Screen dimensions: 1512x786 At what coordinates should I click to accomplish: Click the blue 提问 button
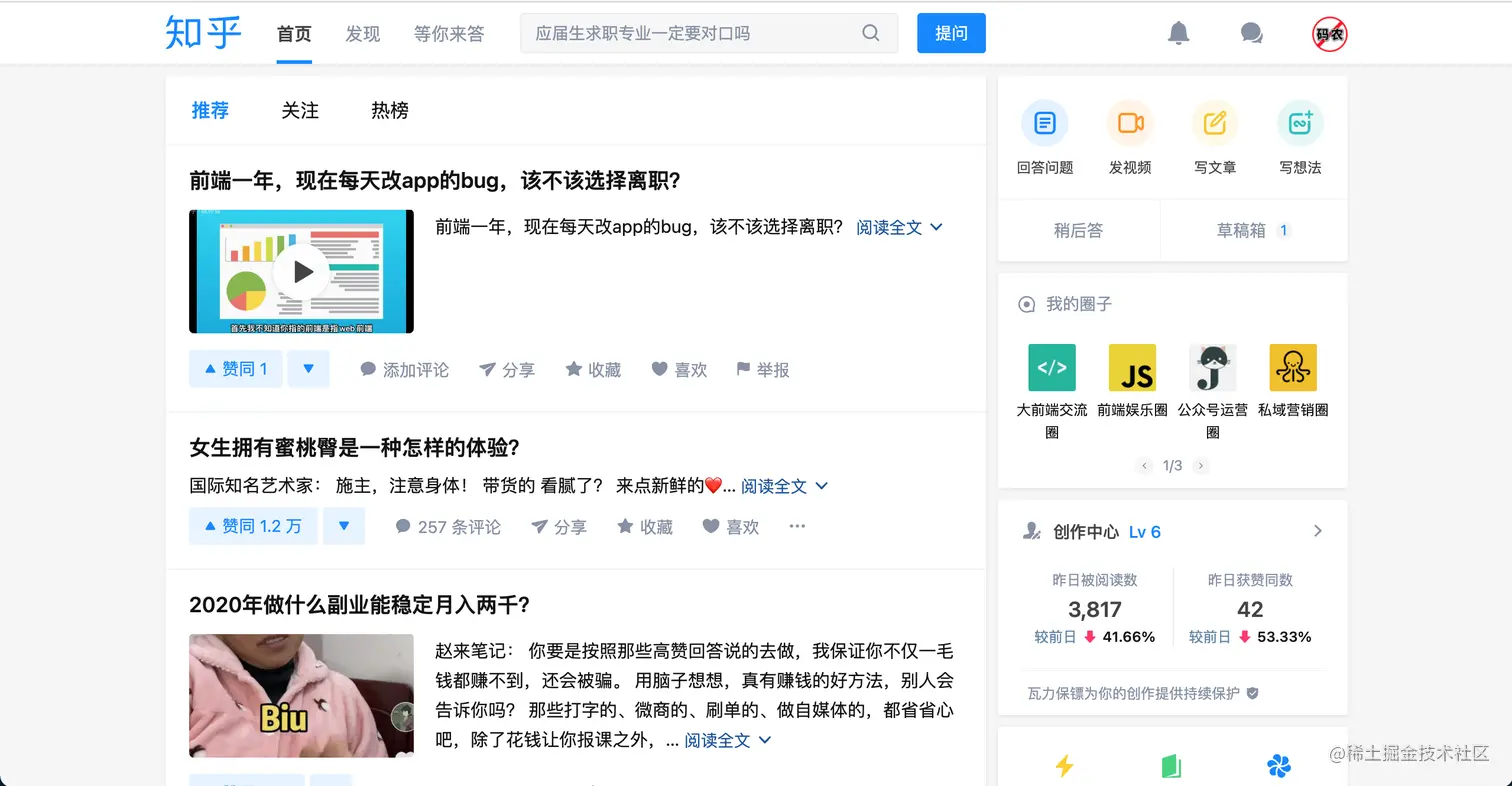952,33
